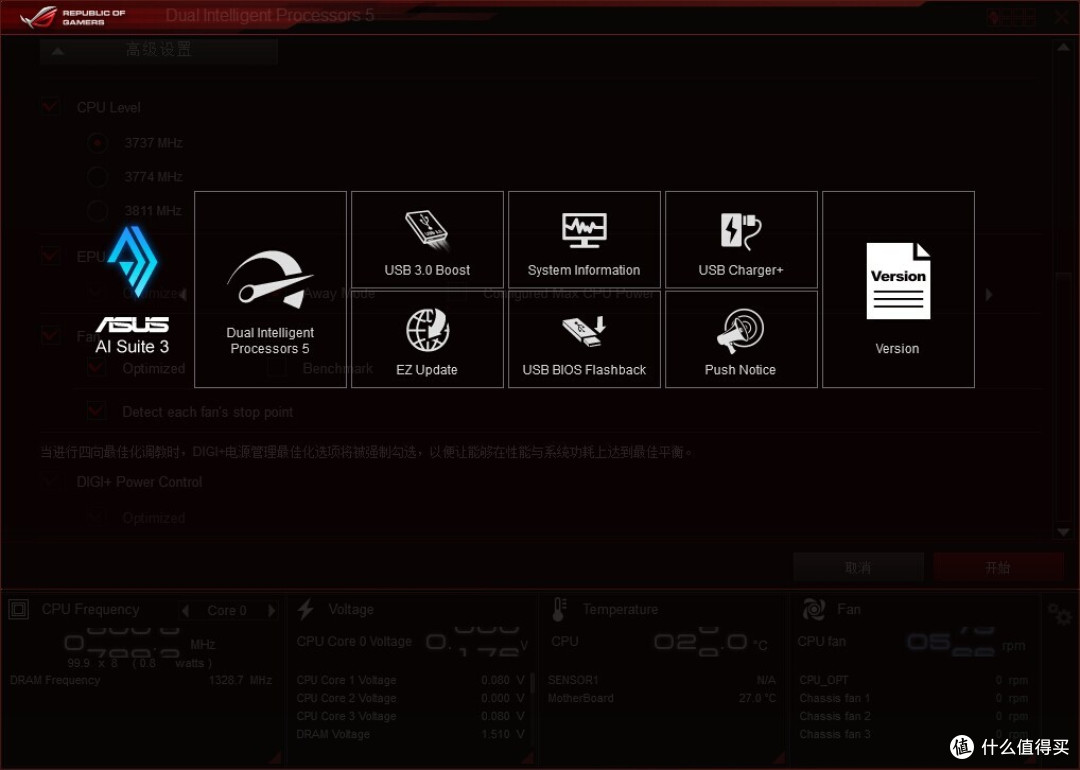Click the CPU fan rpm label
The image size is (1080, 770).
(821, 641)
